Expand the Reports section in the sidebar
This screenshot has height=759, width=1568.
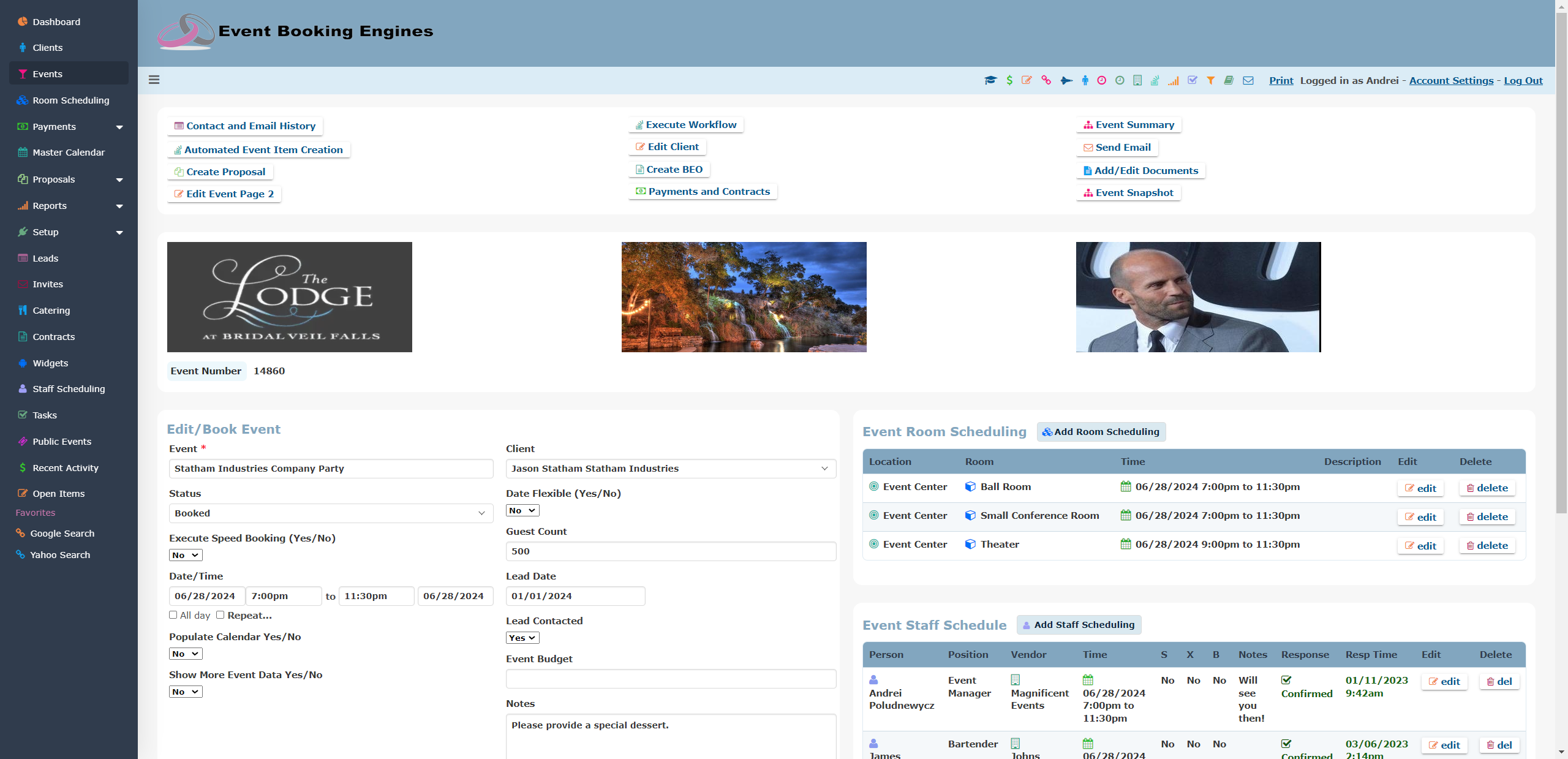click(x=68, y=205)
